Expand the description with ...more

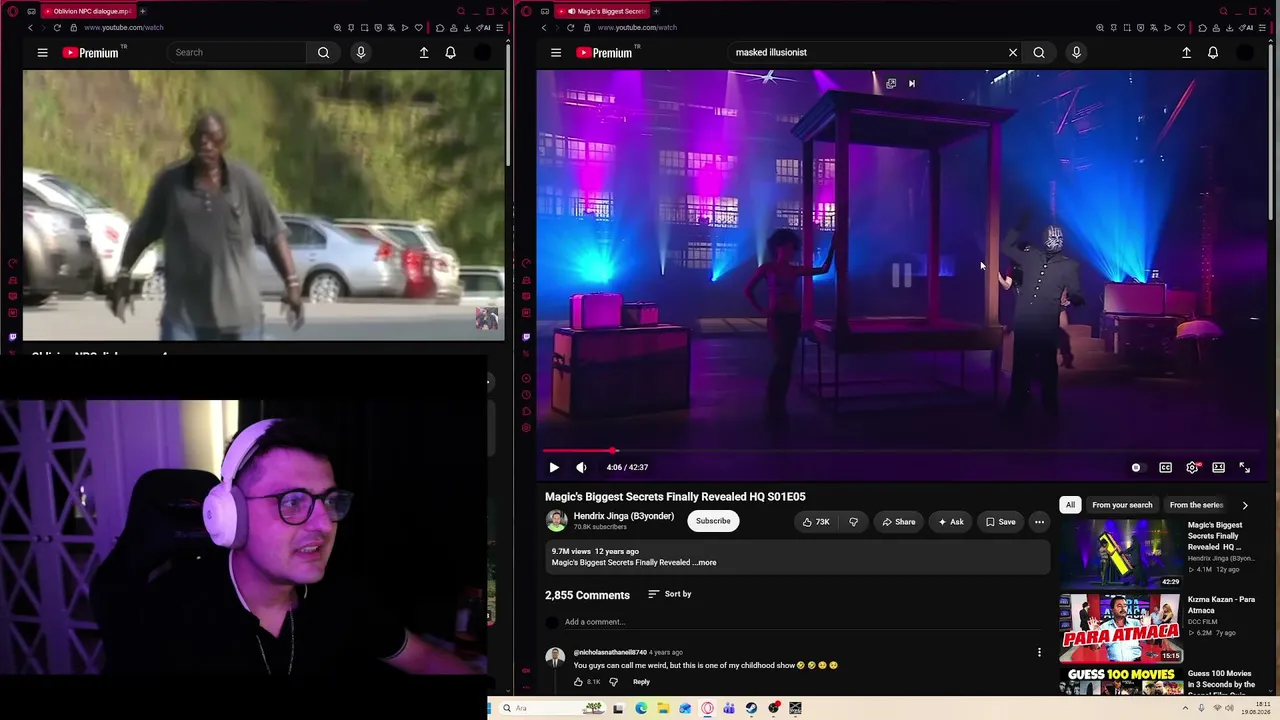[706, 563]
